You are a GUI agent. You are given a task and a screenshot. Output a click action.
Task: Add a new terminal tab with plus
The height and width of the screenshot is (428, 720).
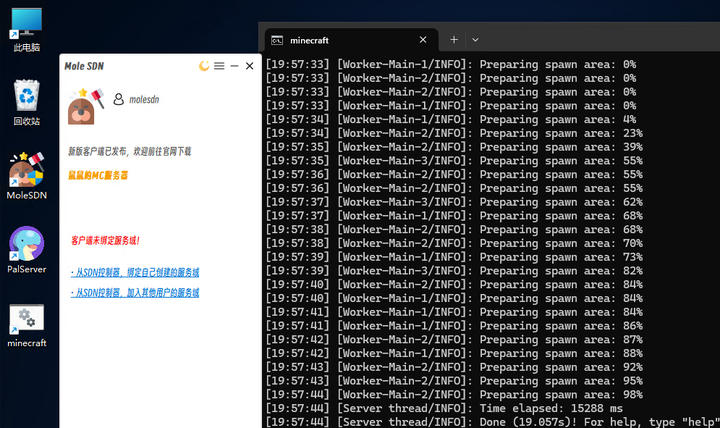click(x=454, y=40)
